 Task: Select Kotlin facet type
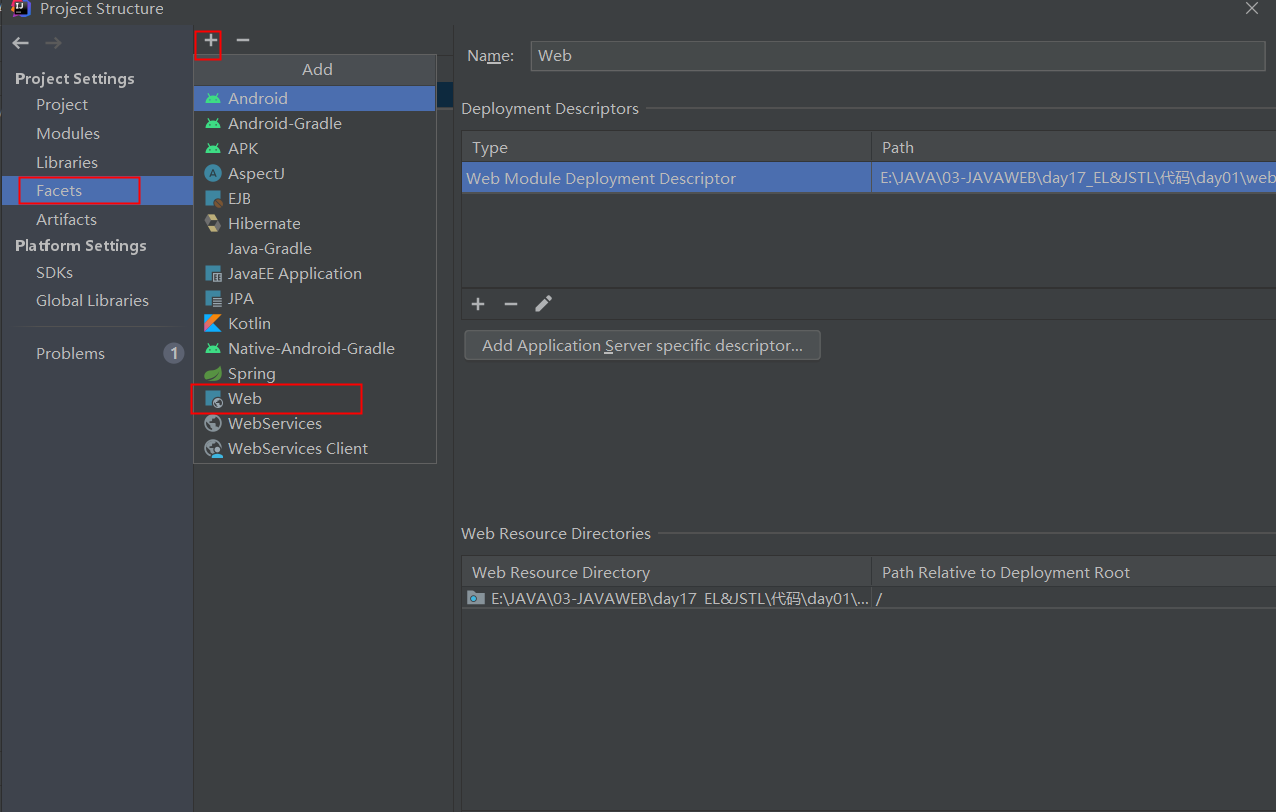coord(315,323)
